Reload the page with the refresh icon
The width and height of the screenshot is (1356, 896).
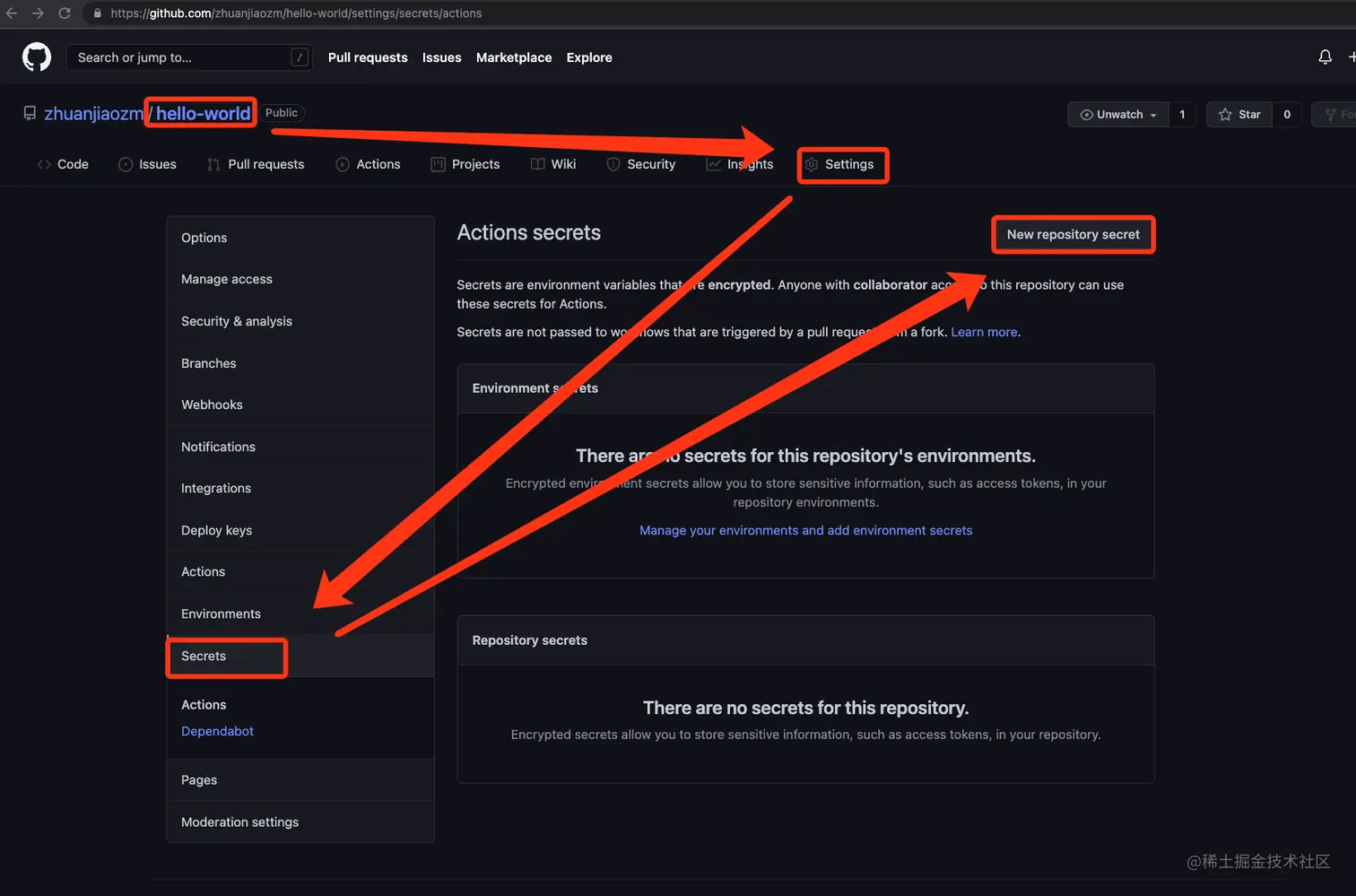pos(65,13)
